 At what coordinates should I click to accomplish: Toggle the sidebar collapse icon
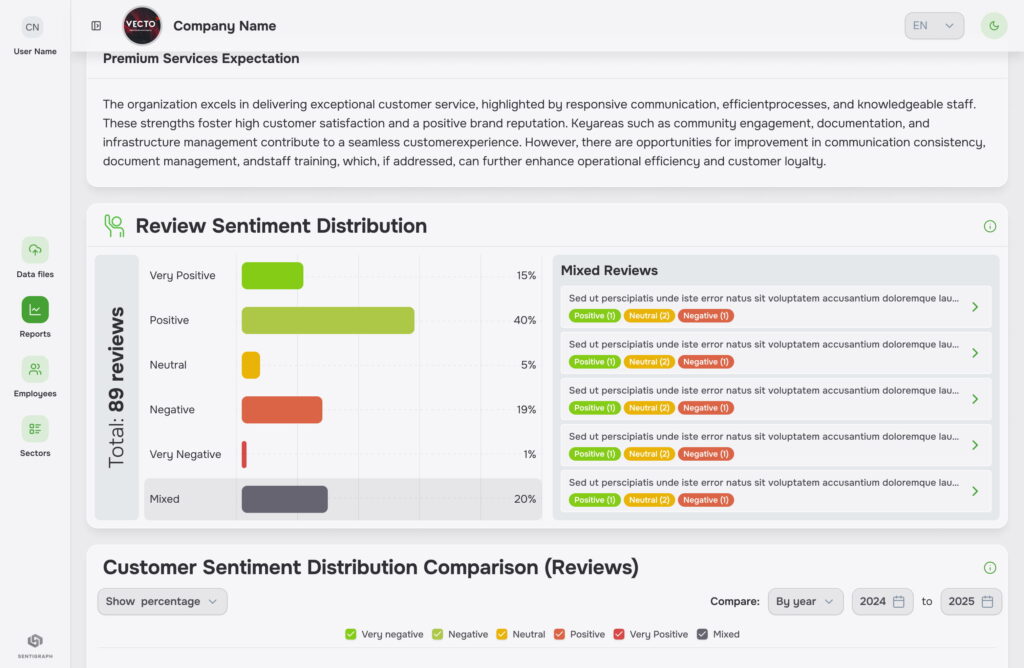(x=96, y=26)
